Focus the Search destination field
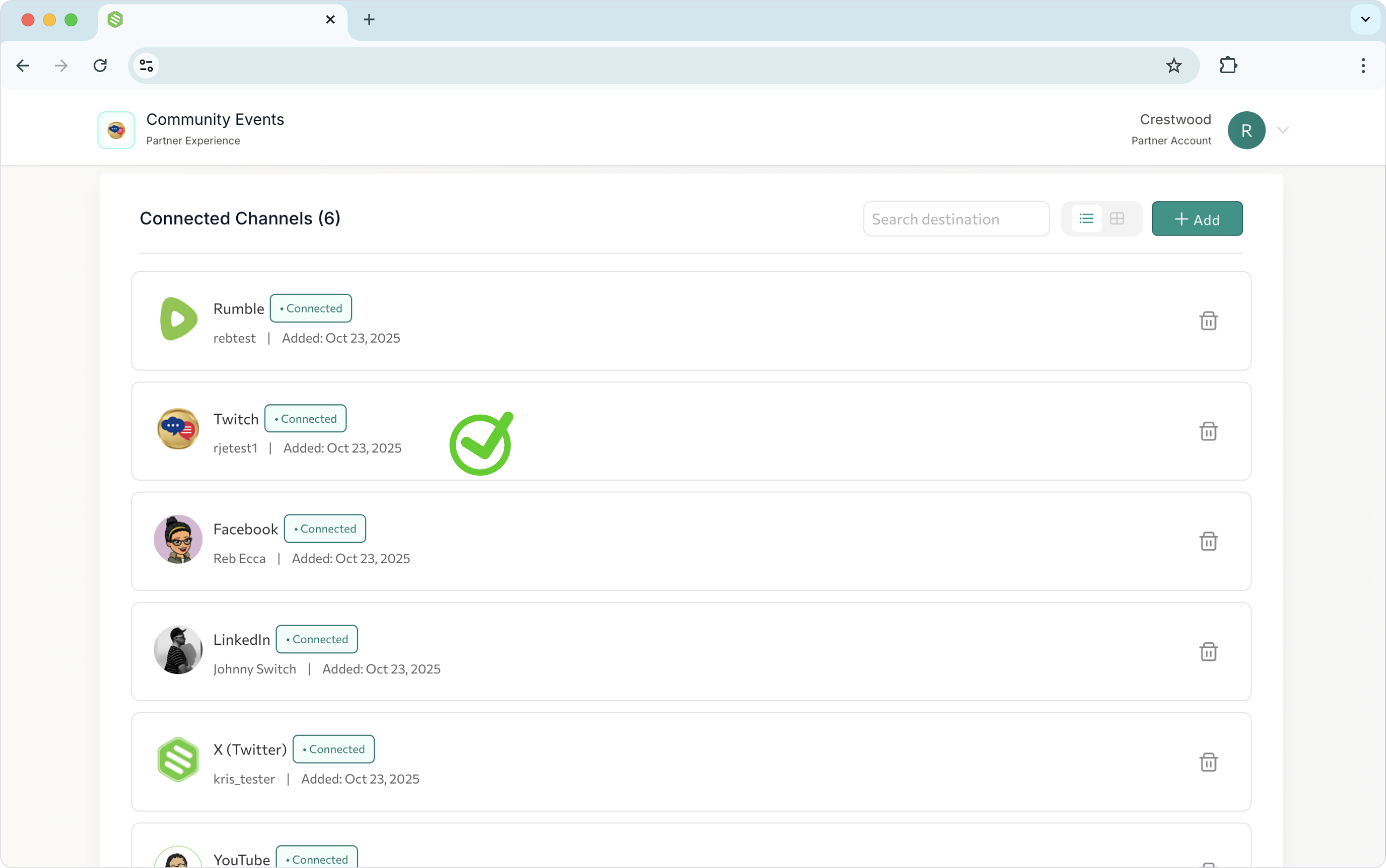Screen dimensions: 1386x868 point(956,219)
